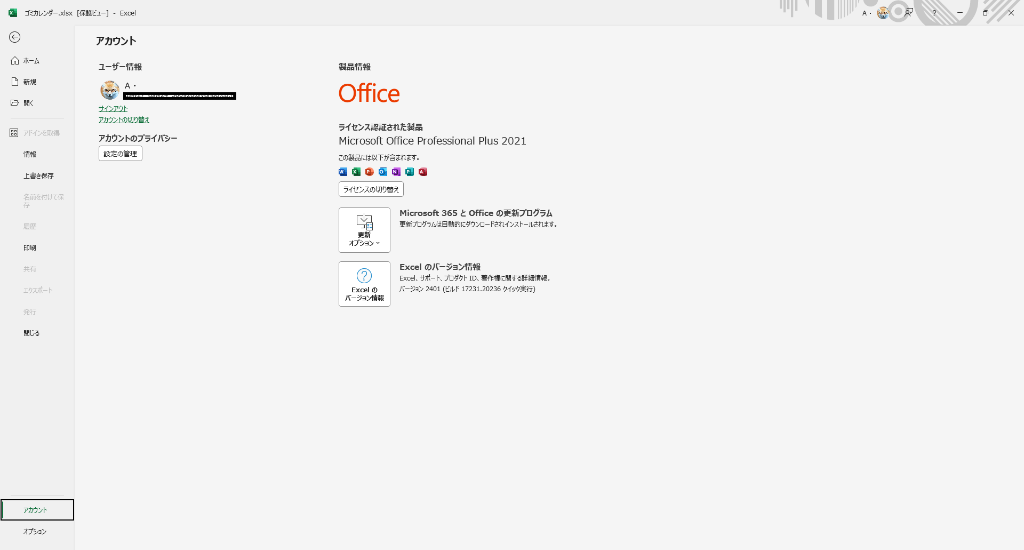Screen dimensions: 1024x550
Task: Open the 新規 (New) page
Action: click(37, 82)
